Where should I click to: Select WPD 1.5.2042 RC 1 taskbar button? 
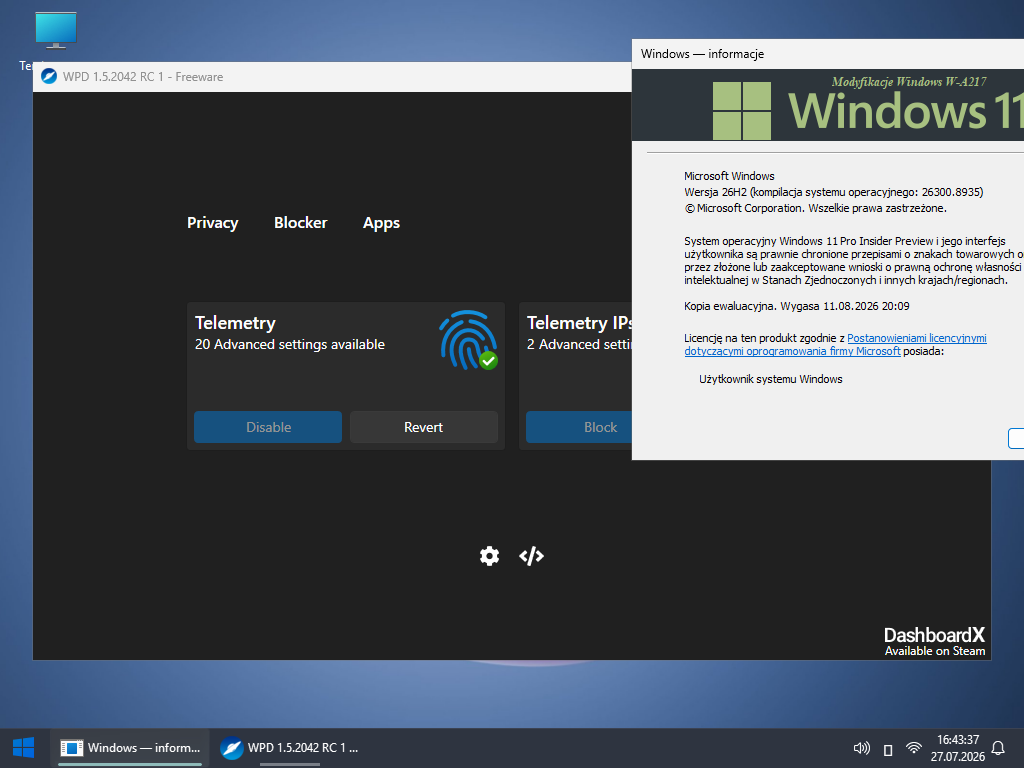[x=289, y=748]
